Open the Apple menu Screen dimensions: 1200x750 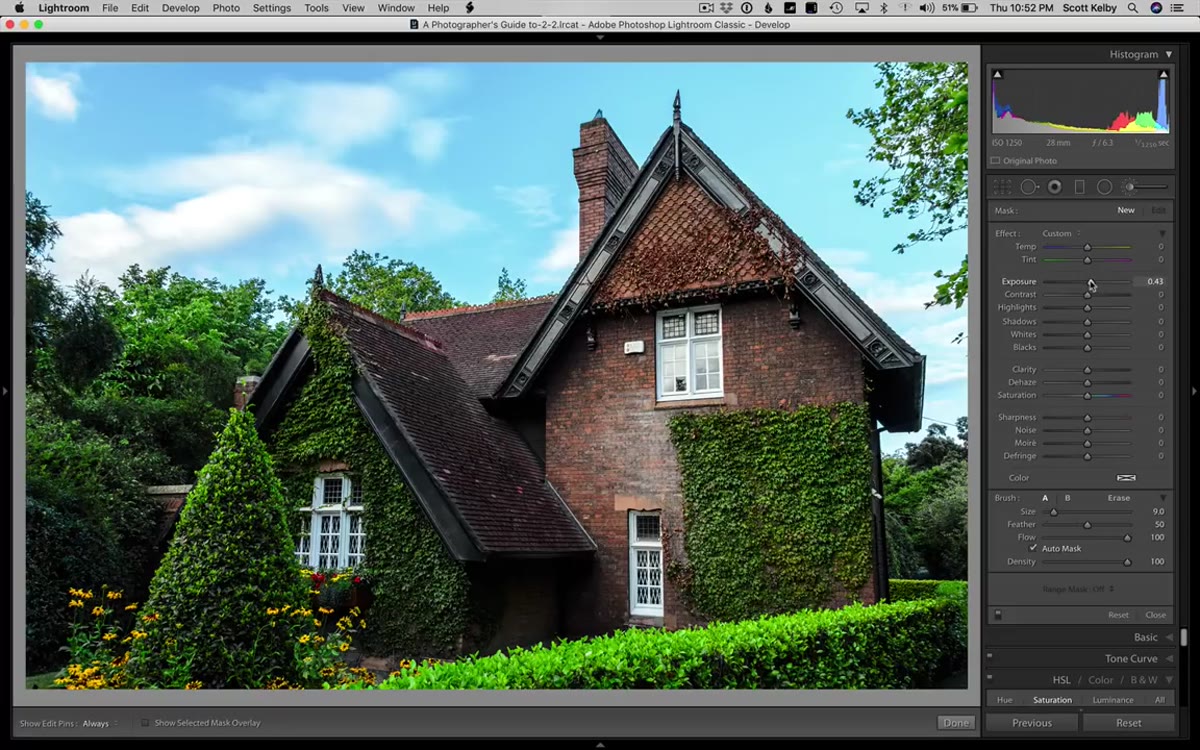pyautogui.click(x=18, y=8)
